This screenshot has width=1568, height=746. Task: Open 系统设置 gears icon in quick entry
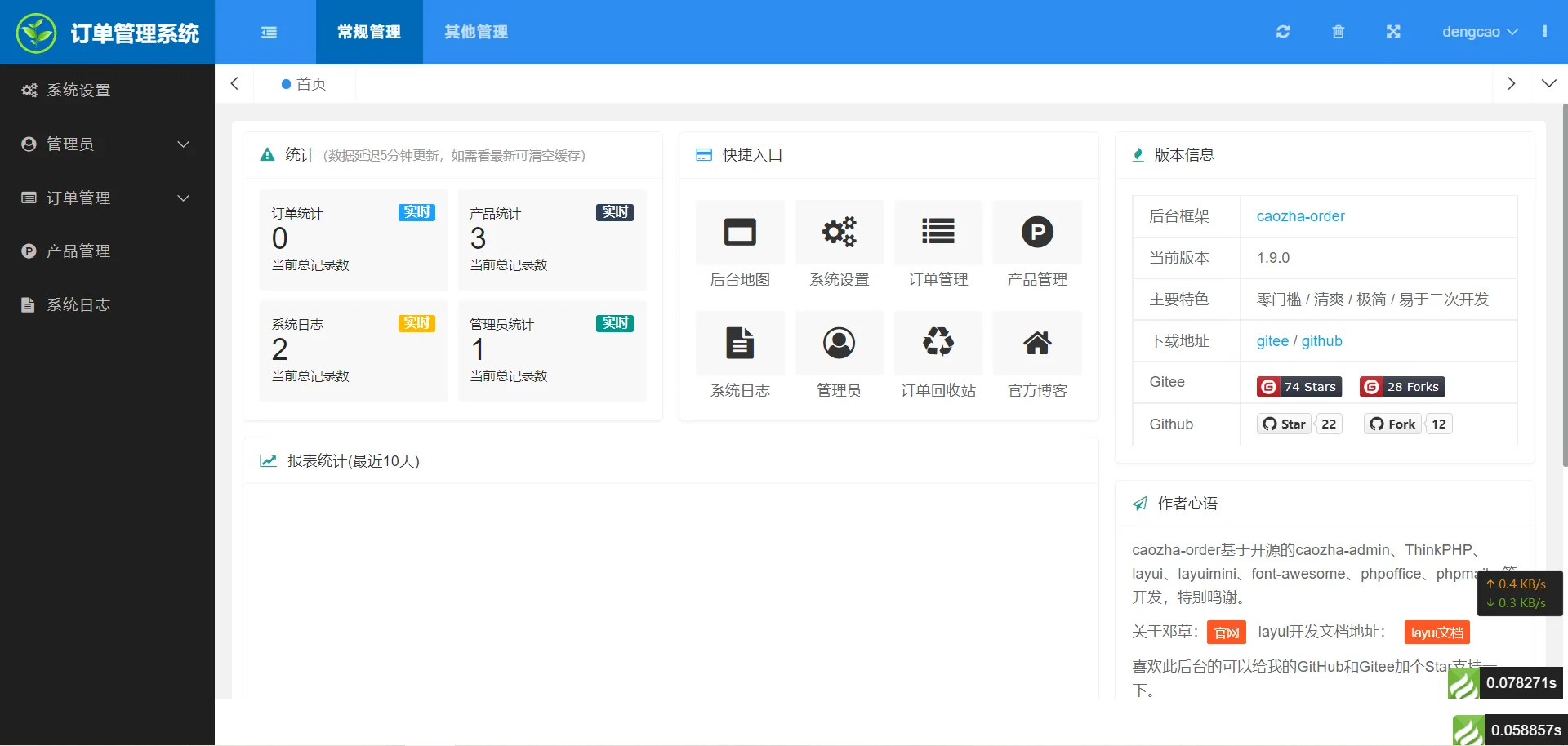839,233
